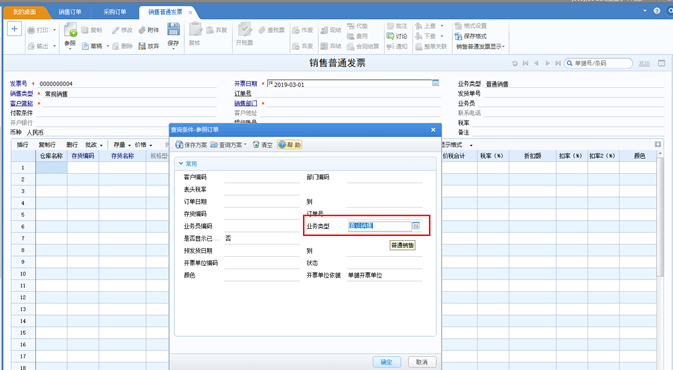
Task: Click 保存方案 in the query dialog
Action: (191, 145)
